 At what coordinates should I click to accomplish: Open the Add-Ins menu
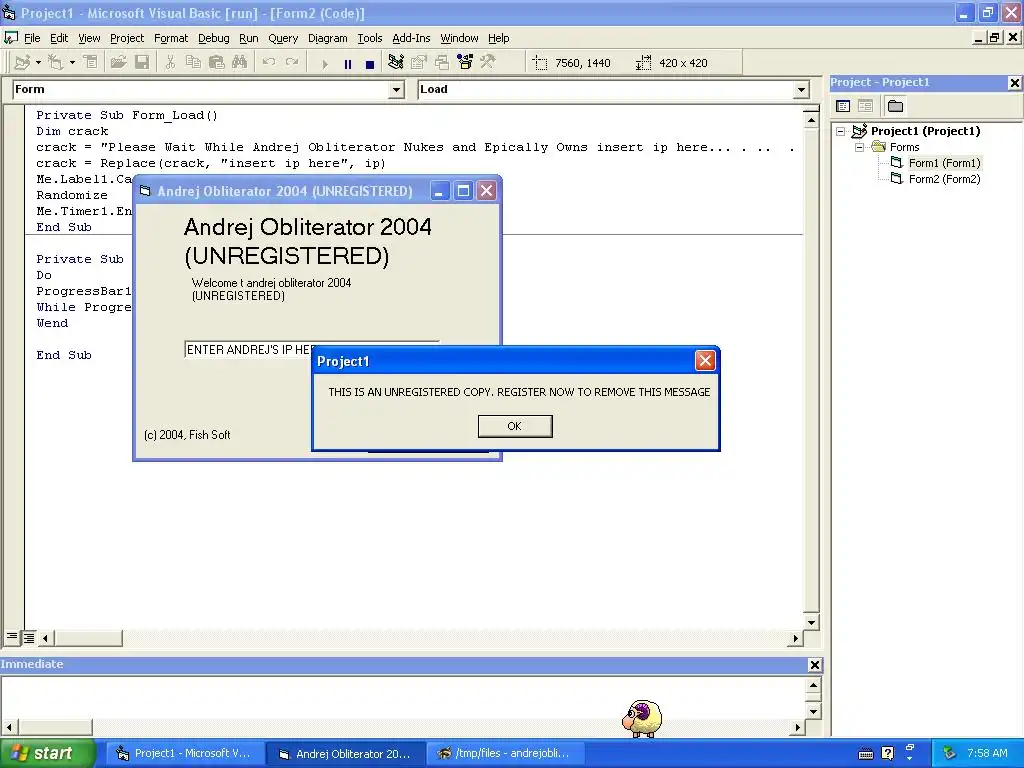click(411, 38)
